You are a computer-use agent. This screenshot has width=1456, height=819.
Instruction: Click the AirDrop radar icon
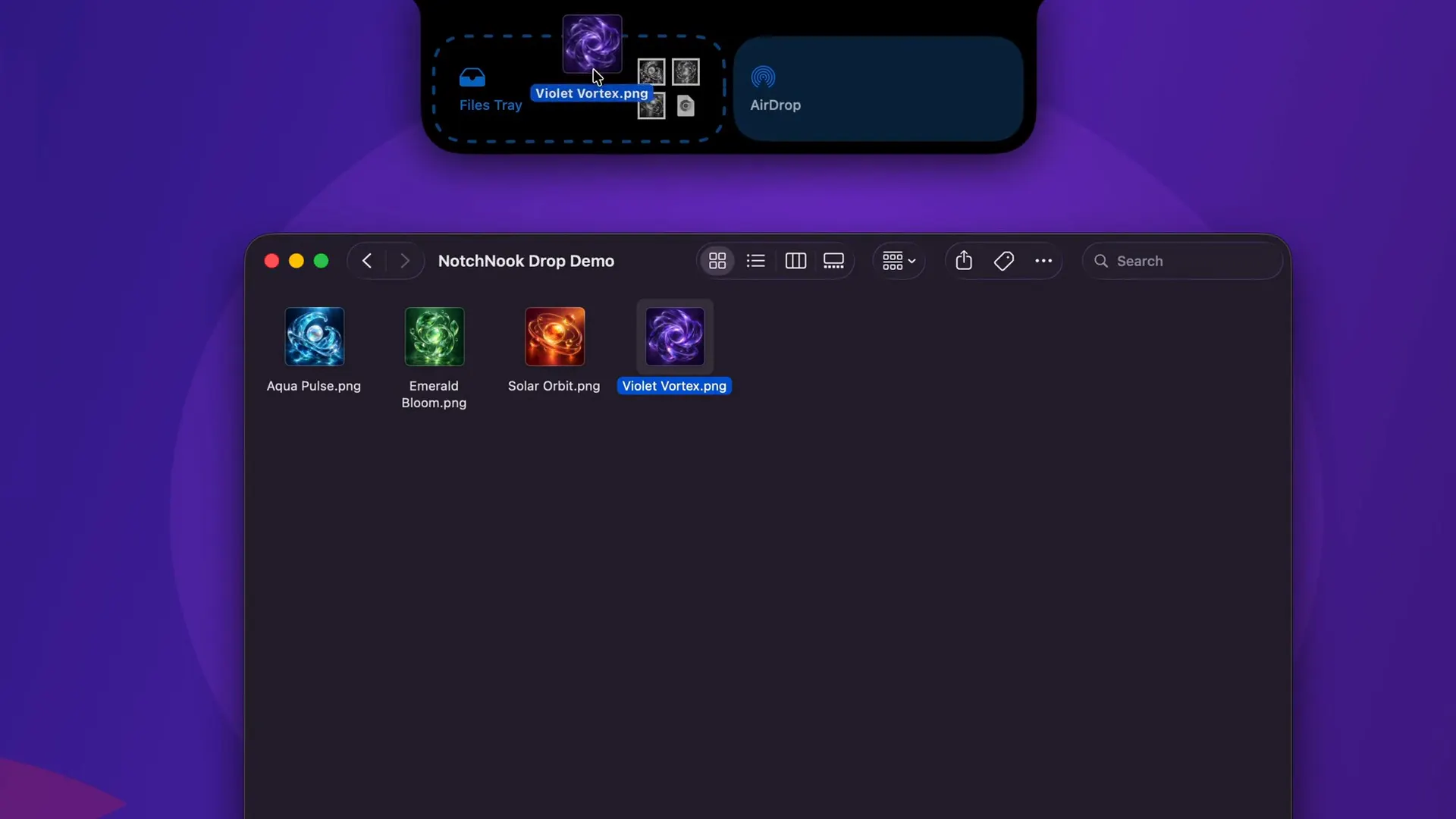click(763, 77)
